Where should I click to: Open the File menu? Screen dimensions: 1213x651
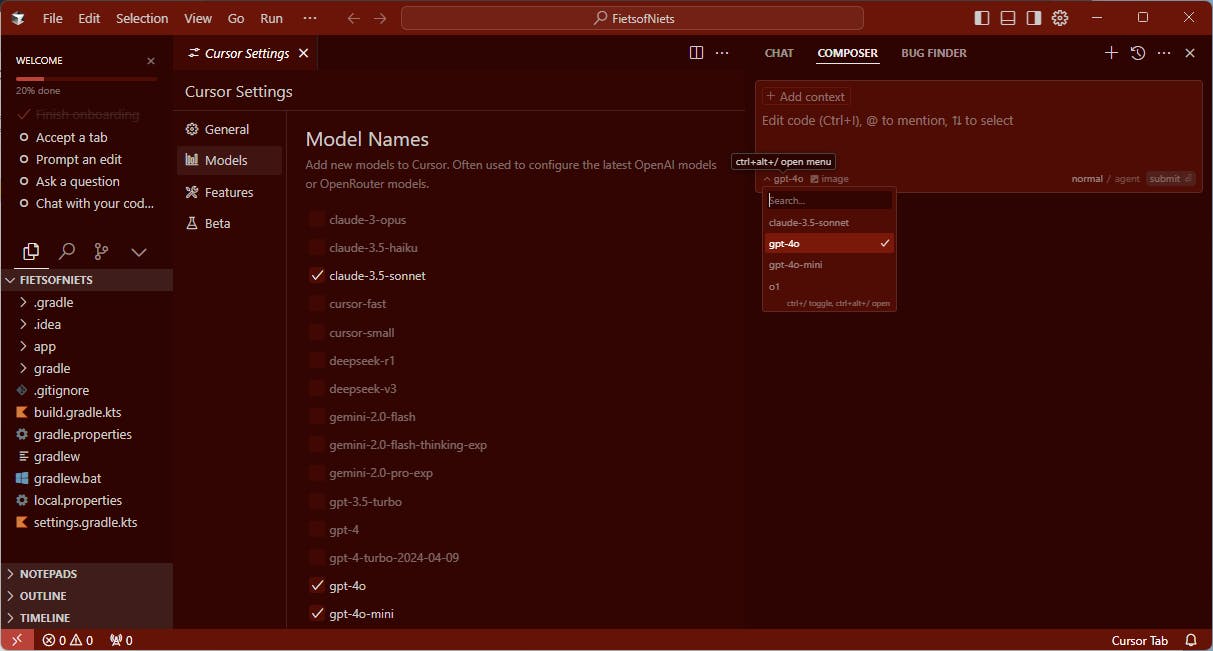click(53, 18)
